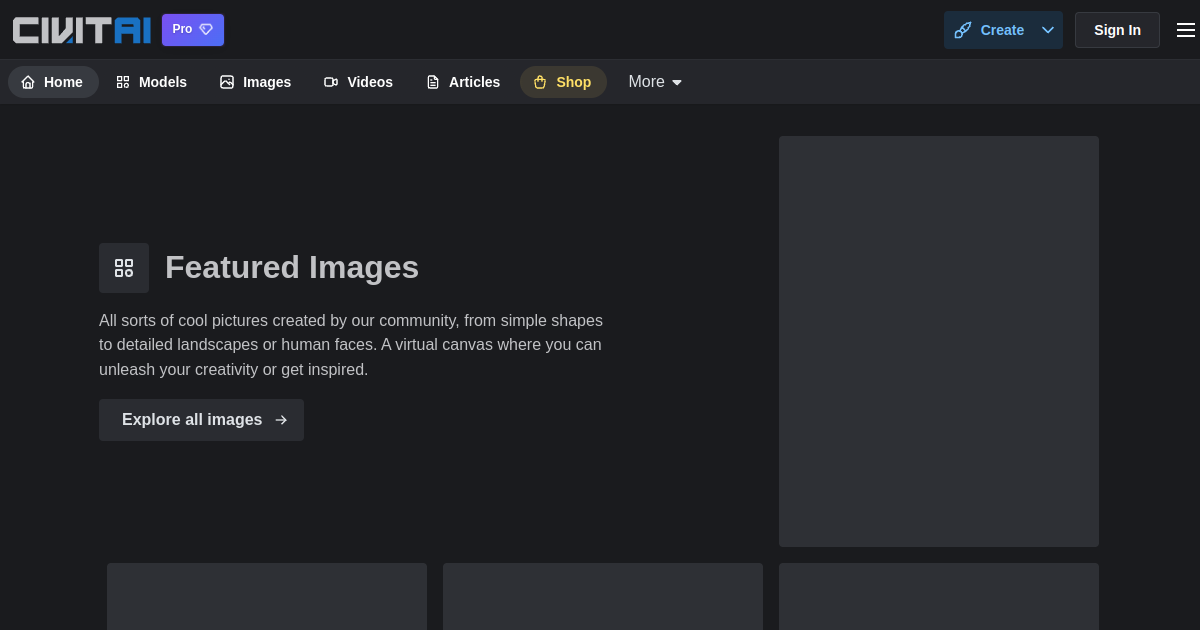This screenshot has height=630, width=1200.
Task: Open the bottom-right image card
Action: click(x=938, y=596)
